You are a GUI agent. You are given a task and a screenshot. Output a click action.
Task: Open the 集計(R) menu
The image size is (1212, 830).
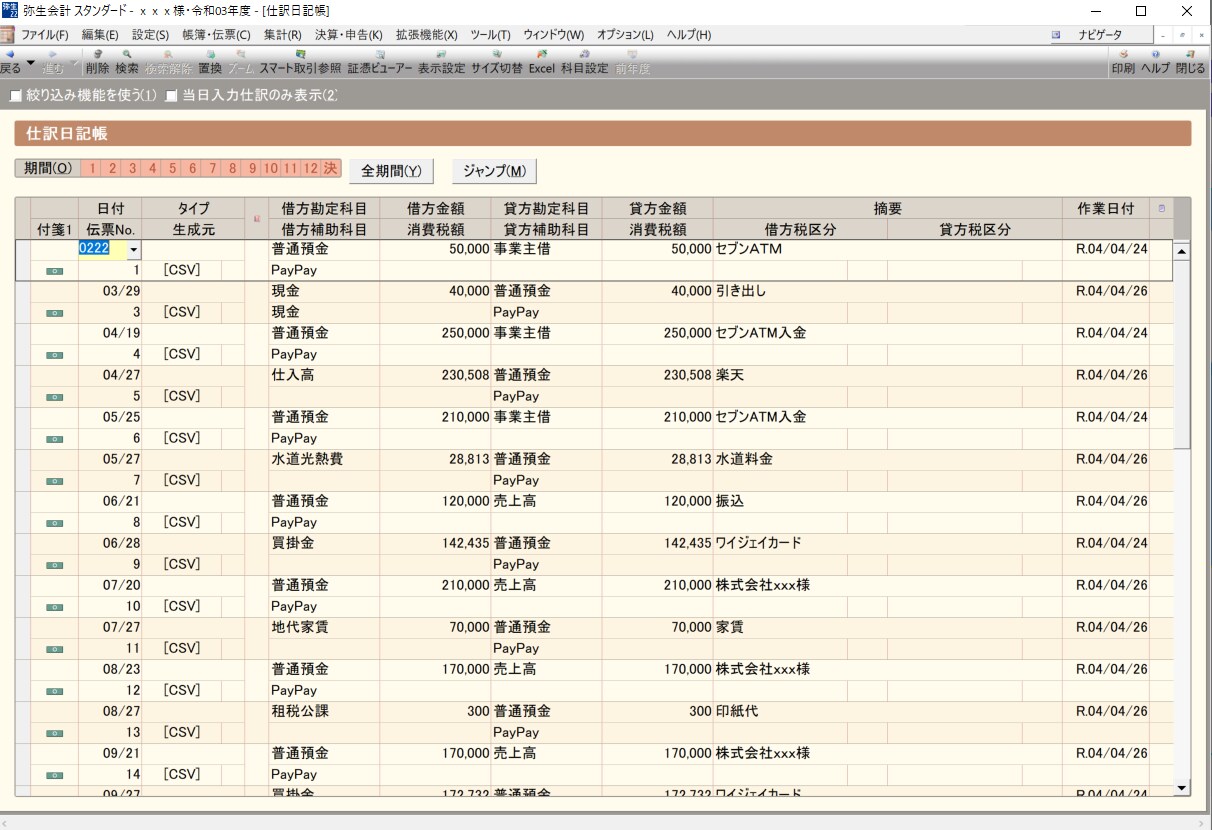283,35
